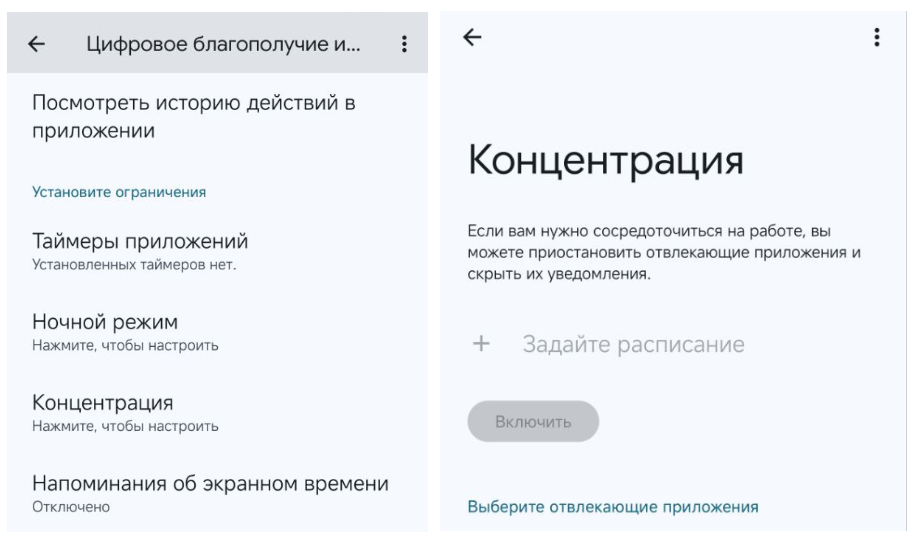This screenshot has height=541, width=915.
Task: Tap the Цифровое благополучие title text
Action: tap(223, 44)
